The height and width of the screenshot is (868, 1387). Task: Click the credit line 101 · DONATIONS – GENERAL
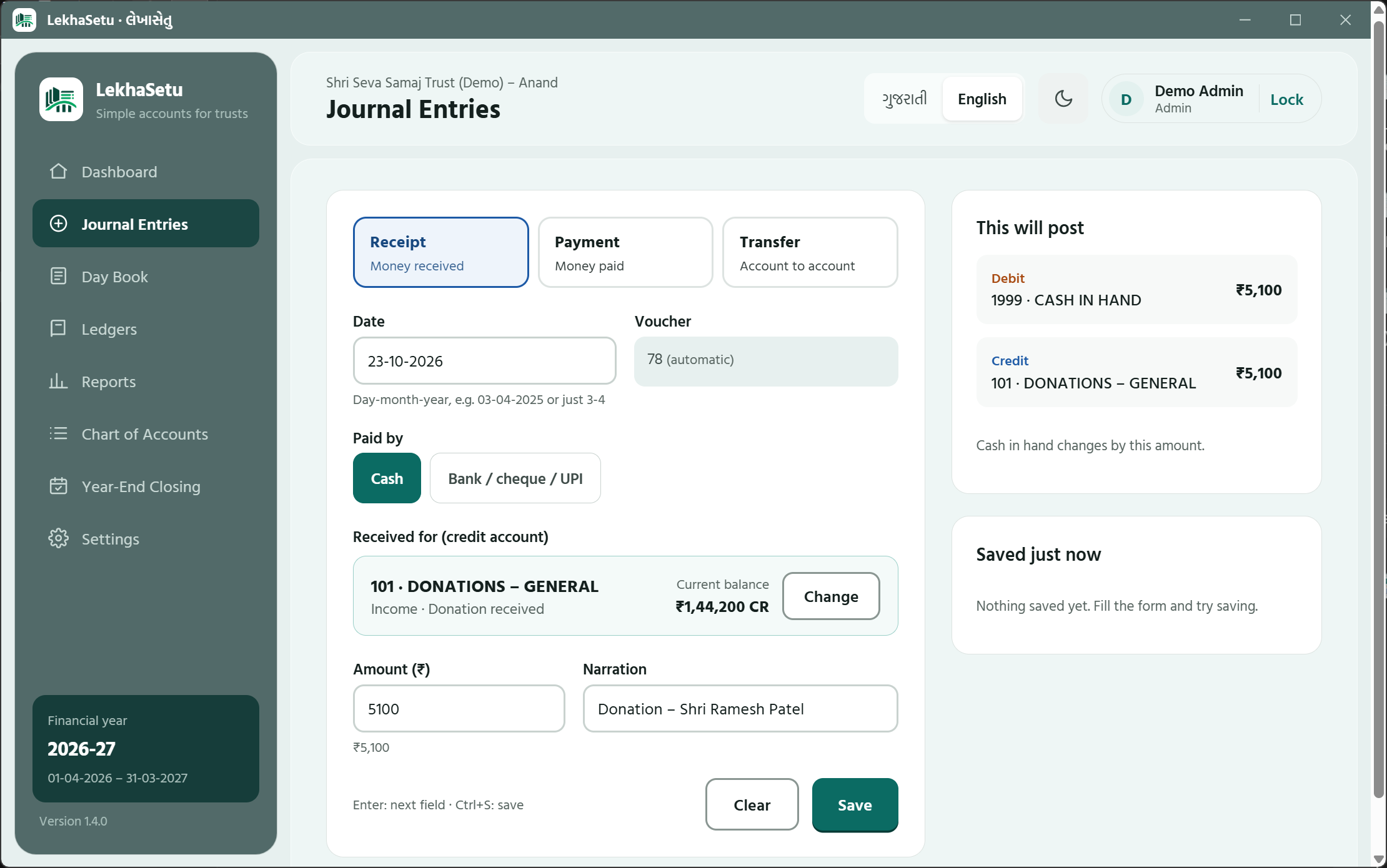(x=1136, y=372)
